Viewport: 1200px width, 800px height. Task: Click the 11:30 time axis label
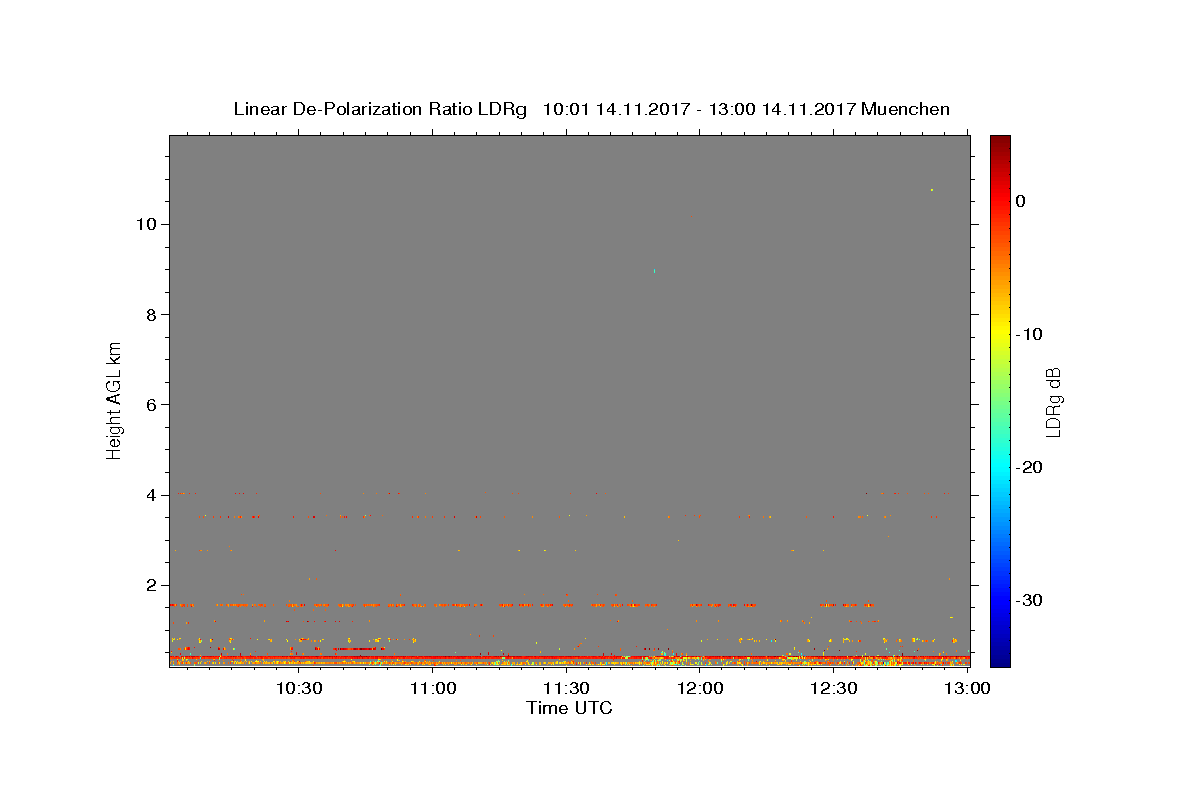point(566,688)
